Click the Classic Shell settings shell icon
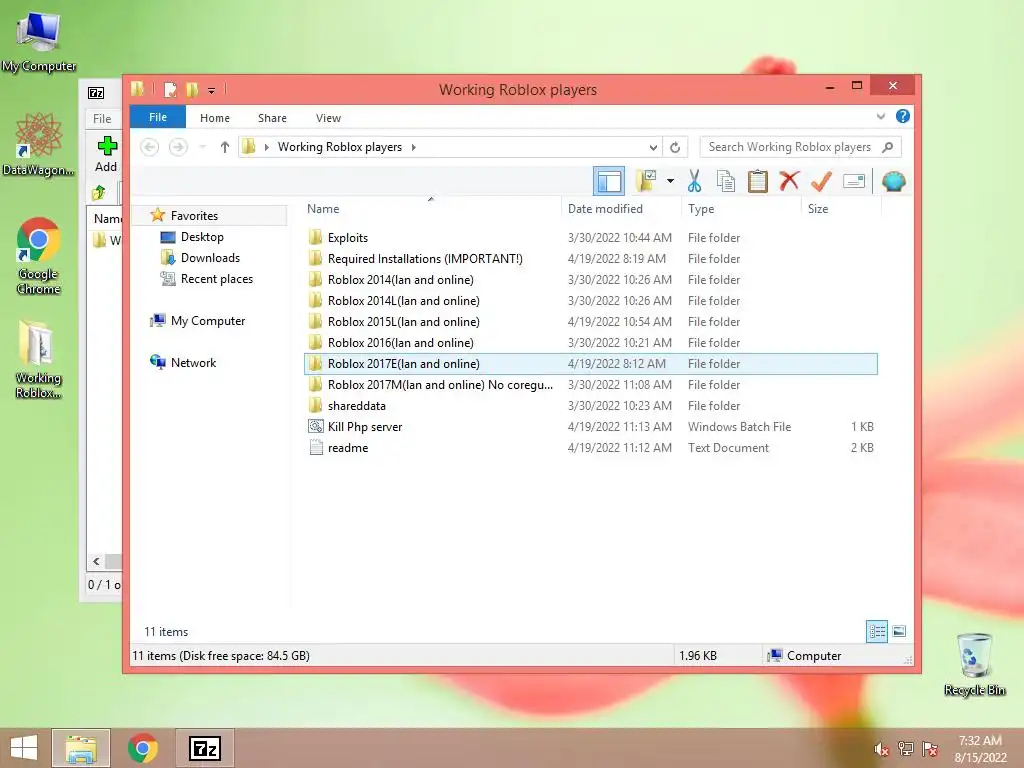Viewport: 1024px width, 768px height. (x=893, y=181)
